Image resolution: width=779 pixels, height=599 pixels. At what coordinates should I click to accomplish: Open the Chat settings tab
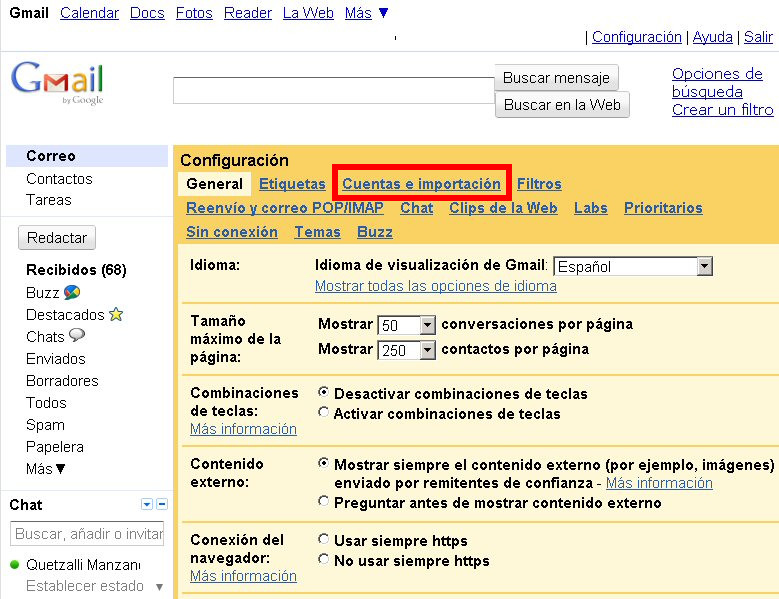point(417,208)
